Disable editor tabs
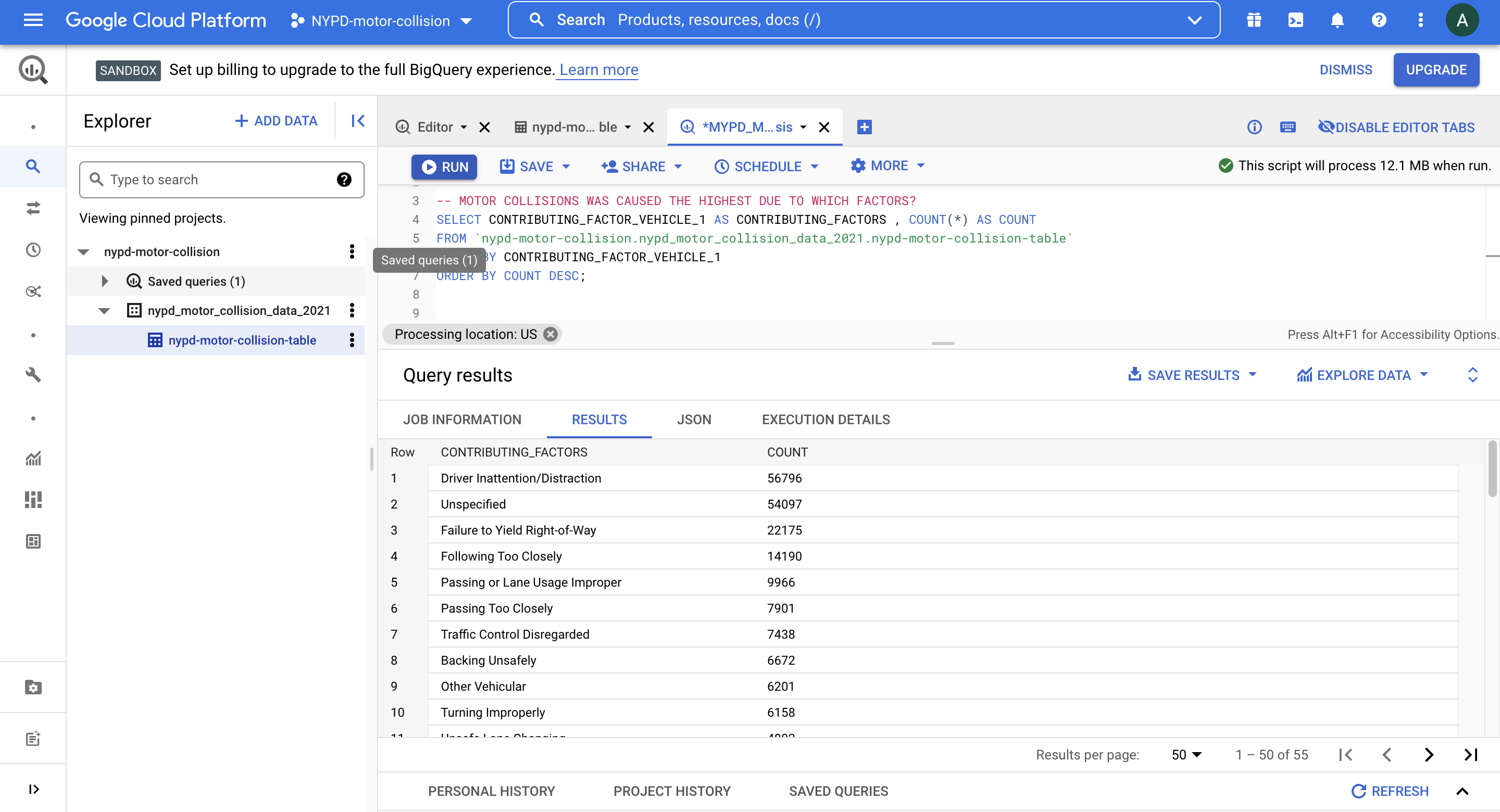Screen dimensions: 1500x812 click(1396, 127)
